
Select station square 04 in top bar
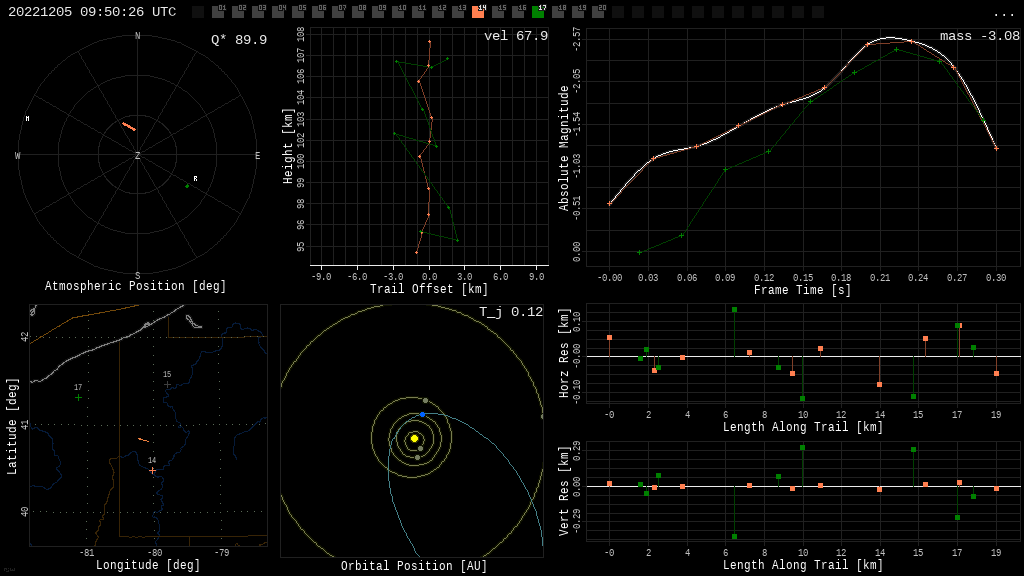pos(279,12)
